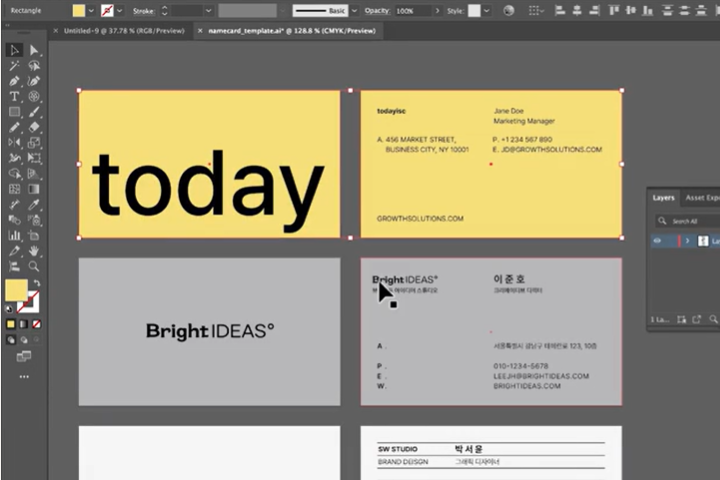Select the Direct Selection tool
The image size is (720, 480).
34,50
